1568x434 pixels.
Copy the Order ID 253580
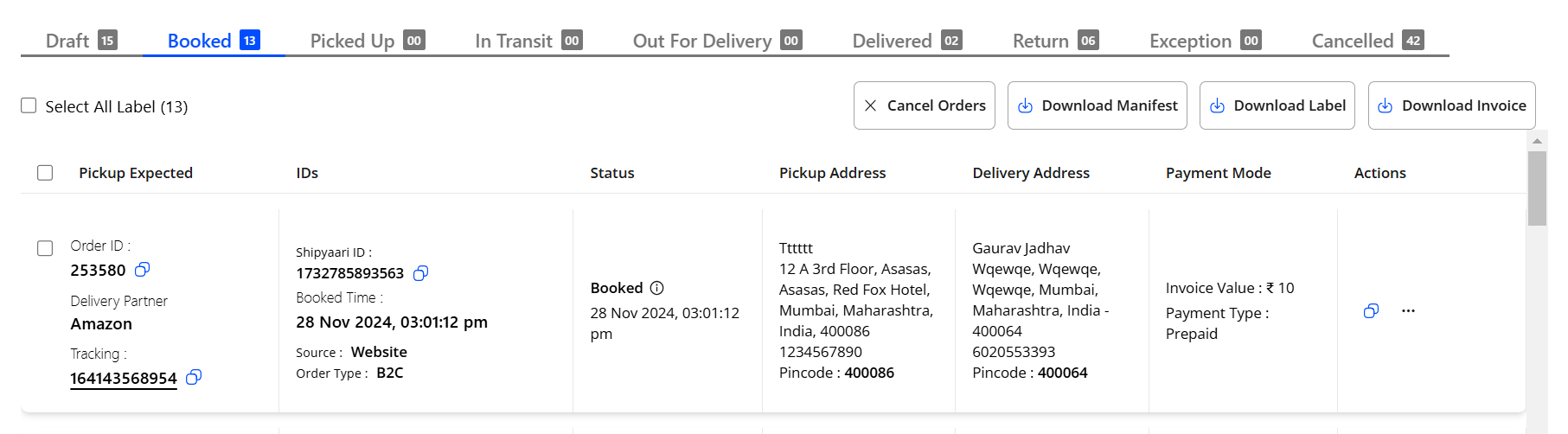coord(143,270)
